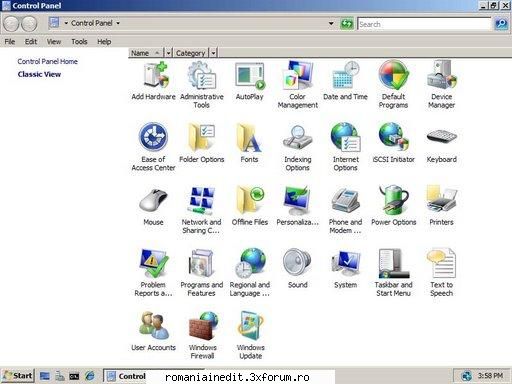Screen dimensions: 512x384
Task: Open Default Programs
Action: 393,85
